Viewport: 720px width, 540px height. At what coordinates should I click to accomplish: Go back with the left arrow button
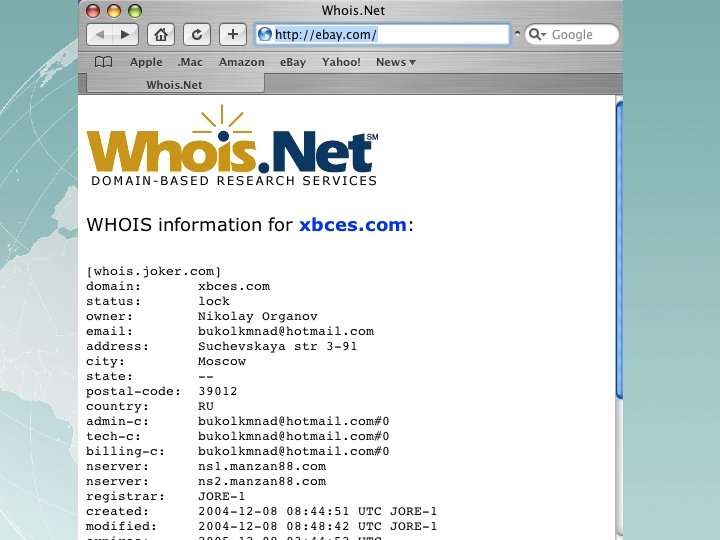[100, 34]
